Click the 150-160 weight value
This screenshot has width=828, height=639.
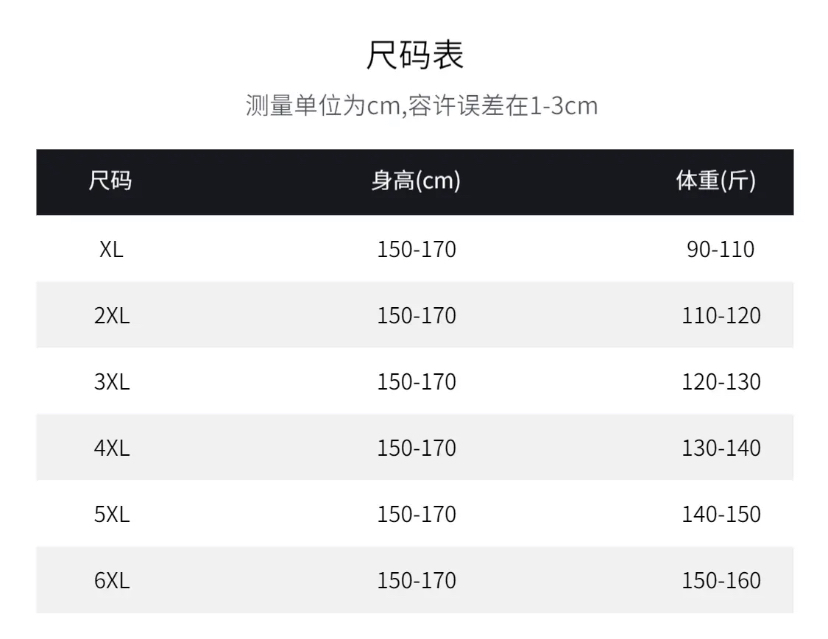721,581
